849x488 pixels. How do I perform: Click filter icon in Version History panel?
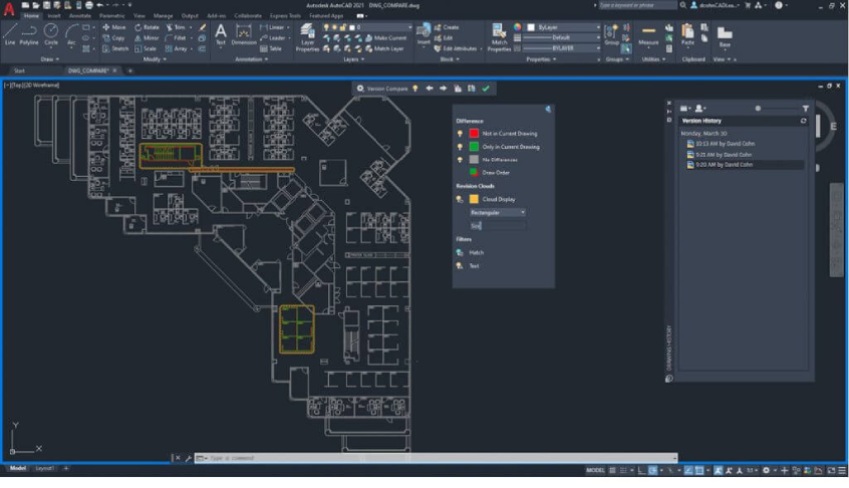pyautogui.click(x=806, y=108)
